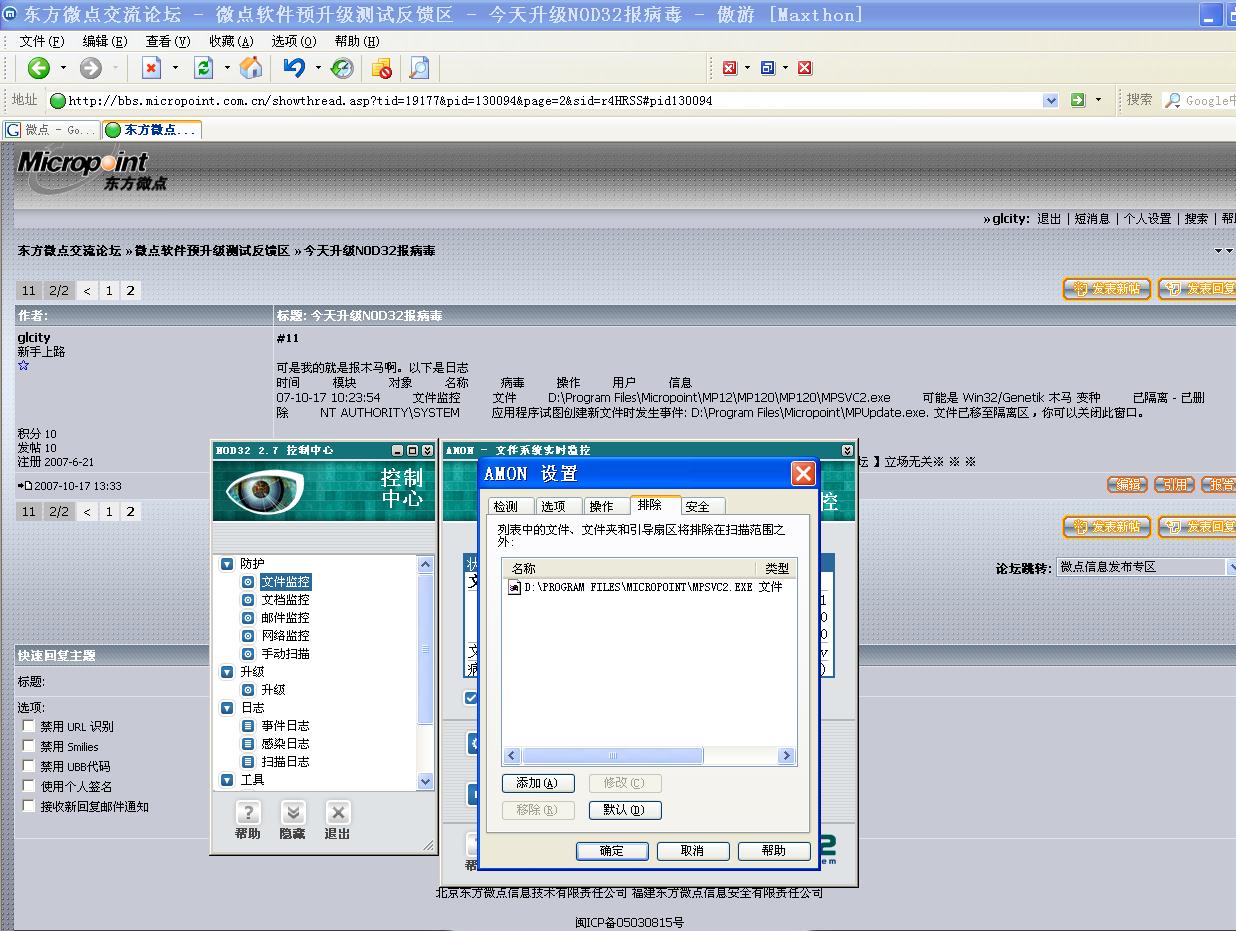
Task: Click the icon beside 事件日志 in NOD32 tree
Action: pos(249,726)
